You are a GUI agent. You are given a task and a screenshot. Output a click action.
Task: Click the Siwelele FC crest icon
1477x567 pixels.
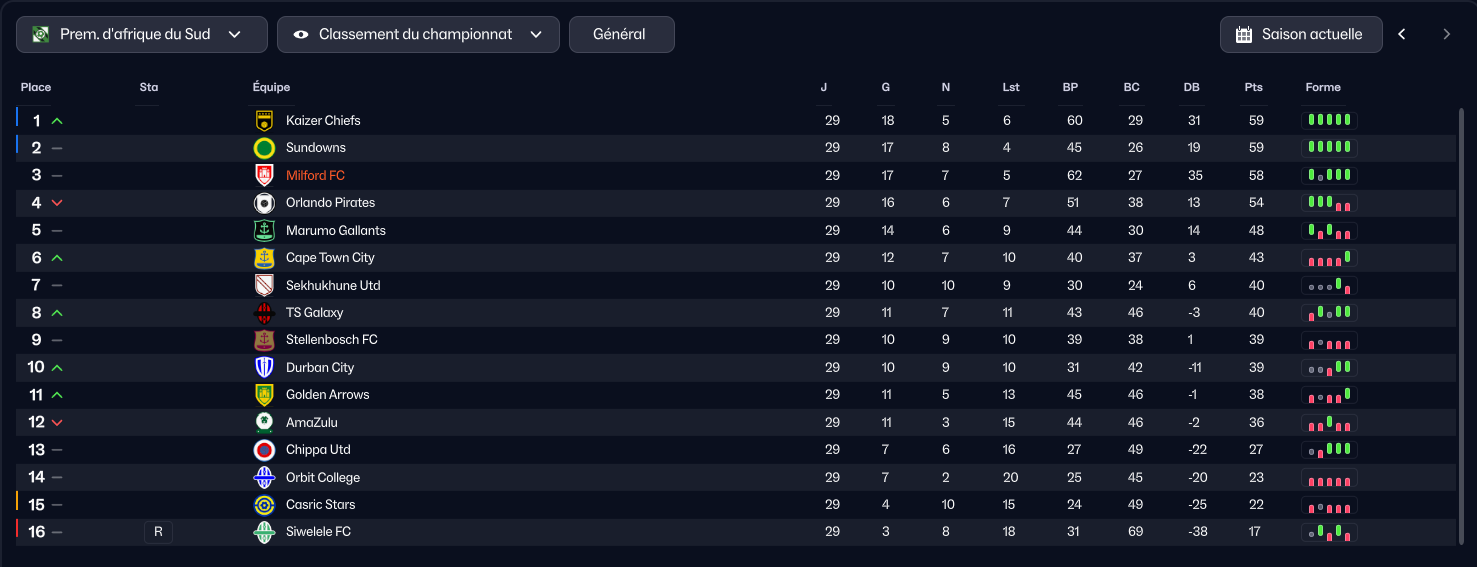coord(264,532)
